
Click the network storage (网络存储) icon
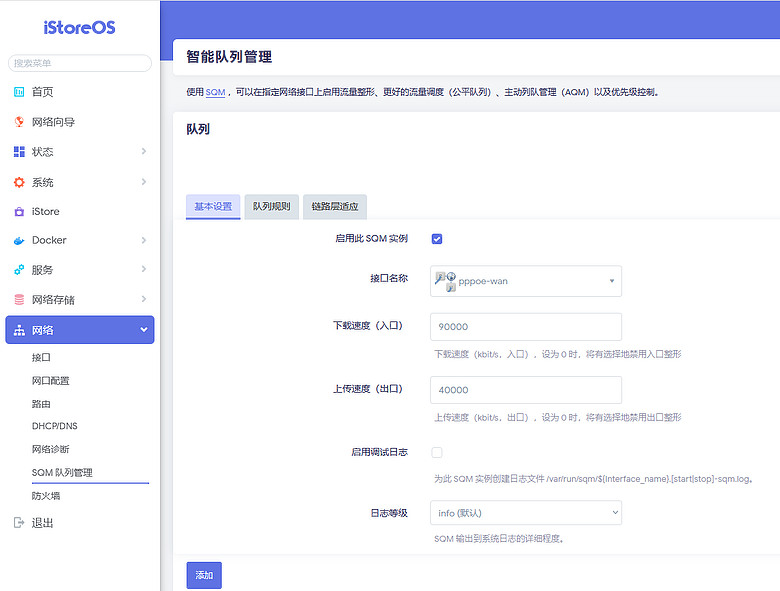click(19, 299)
